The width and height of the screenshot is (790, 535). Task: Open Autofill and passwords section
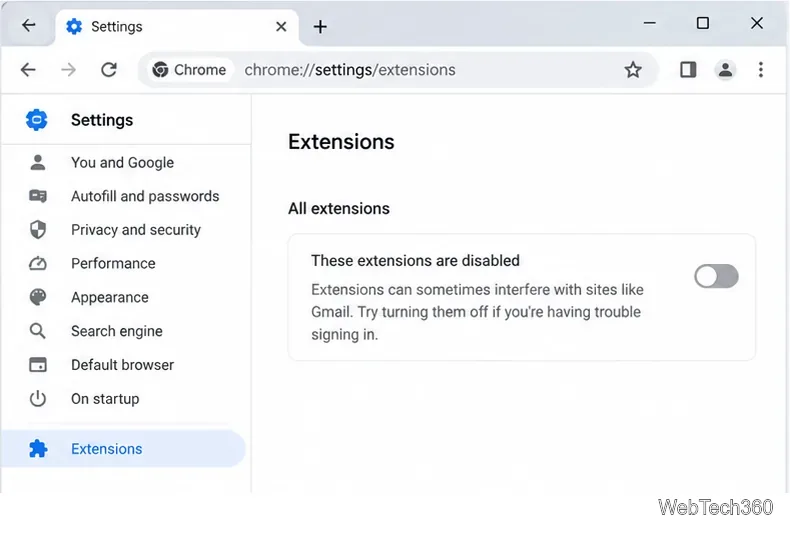point(126,196)
